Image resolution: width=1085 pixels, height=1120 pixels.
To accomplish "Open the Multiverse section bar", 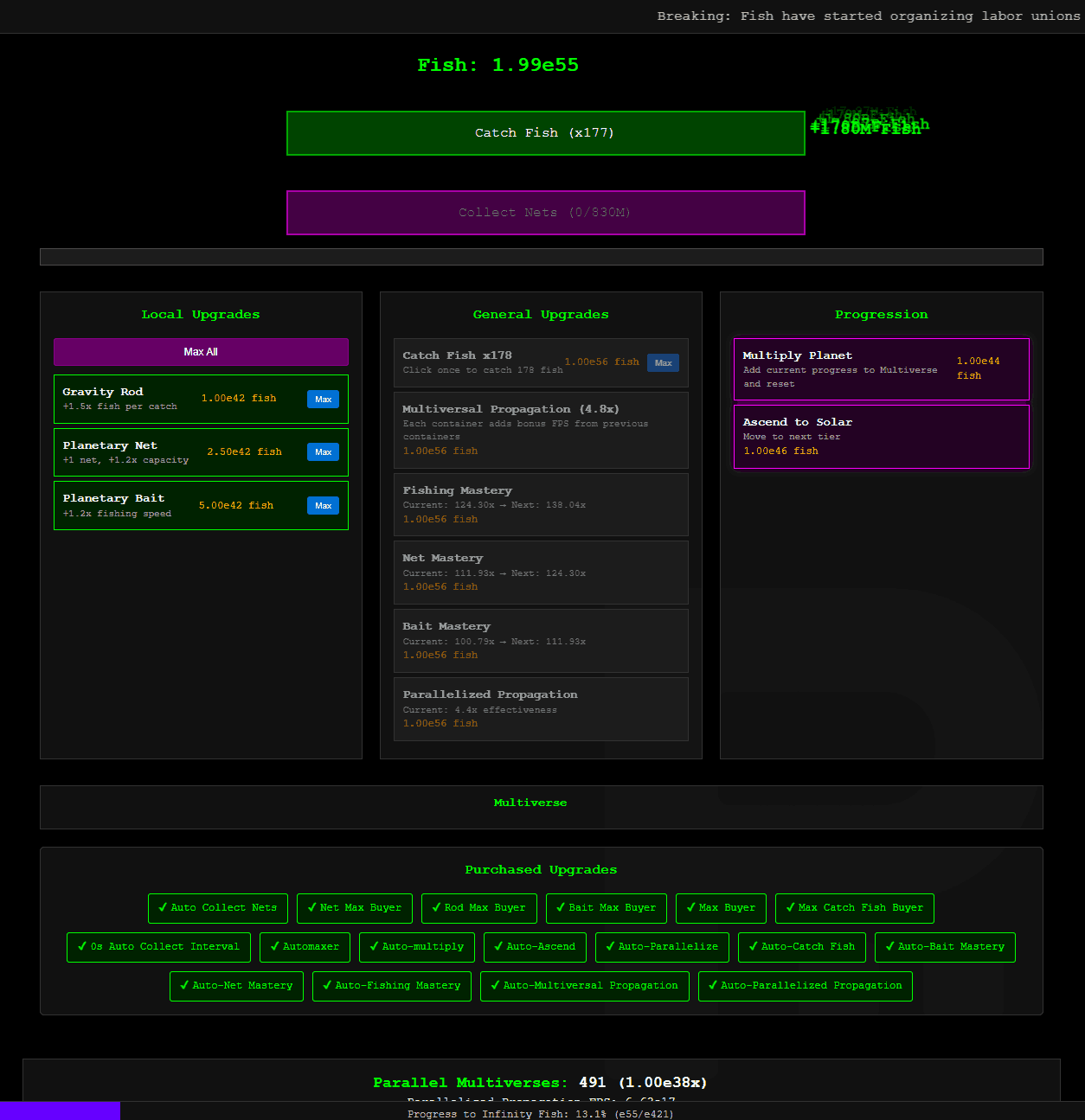I will pyautogui.click(x=542, y=807).
